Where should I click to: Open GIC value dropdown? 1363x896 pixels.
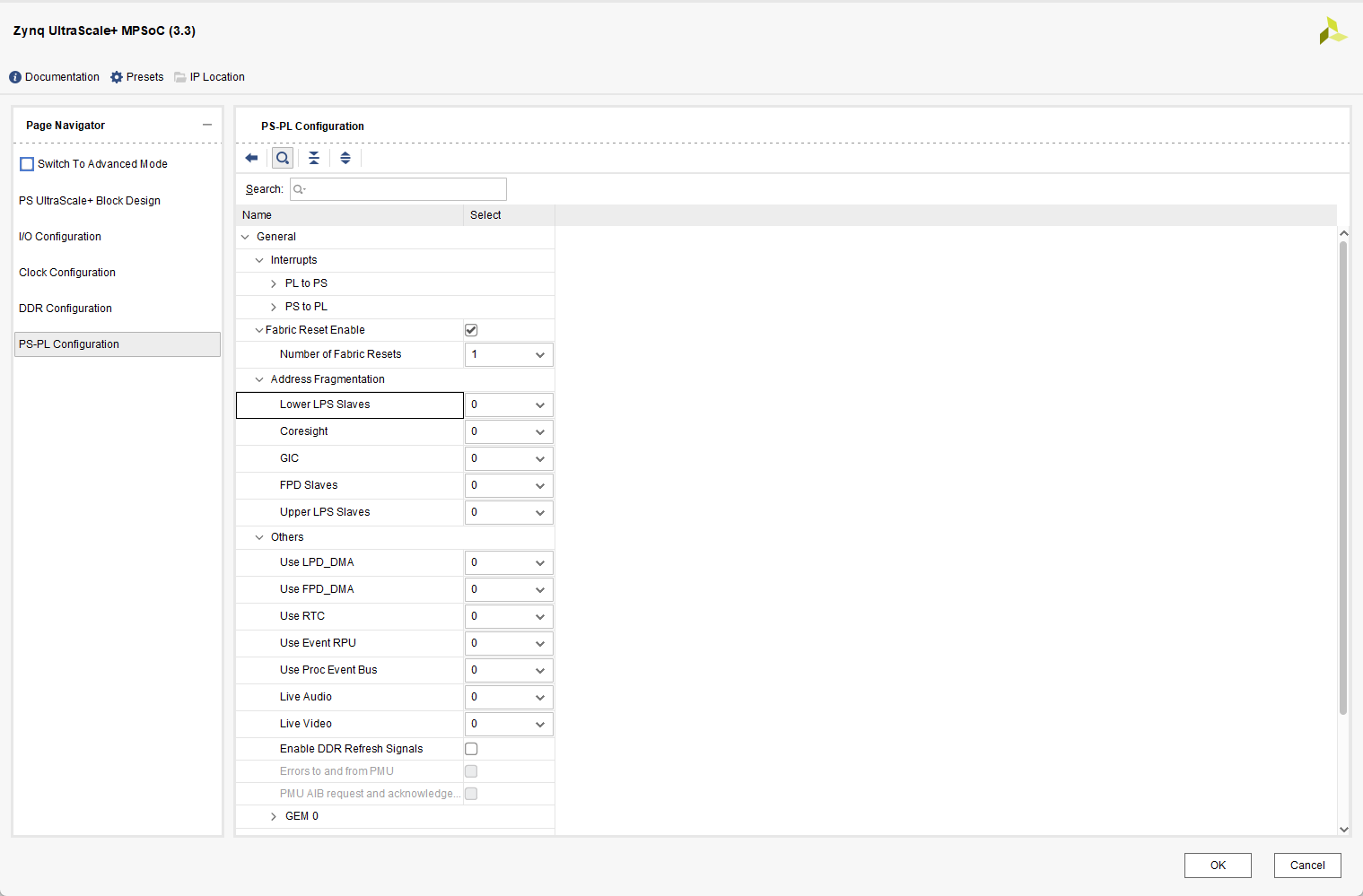pos(509,458)
